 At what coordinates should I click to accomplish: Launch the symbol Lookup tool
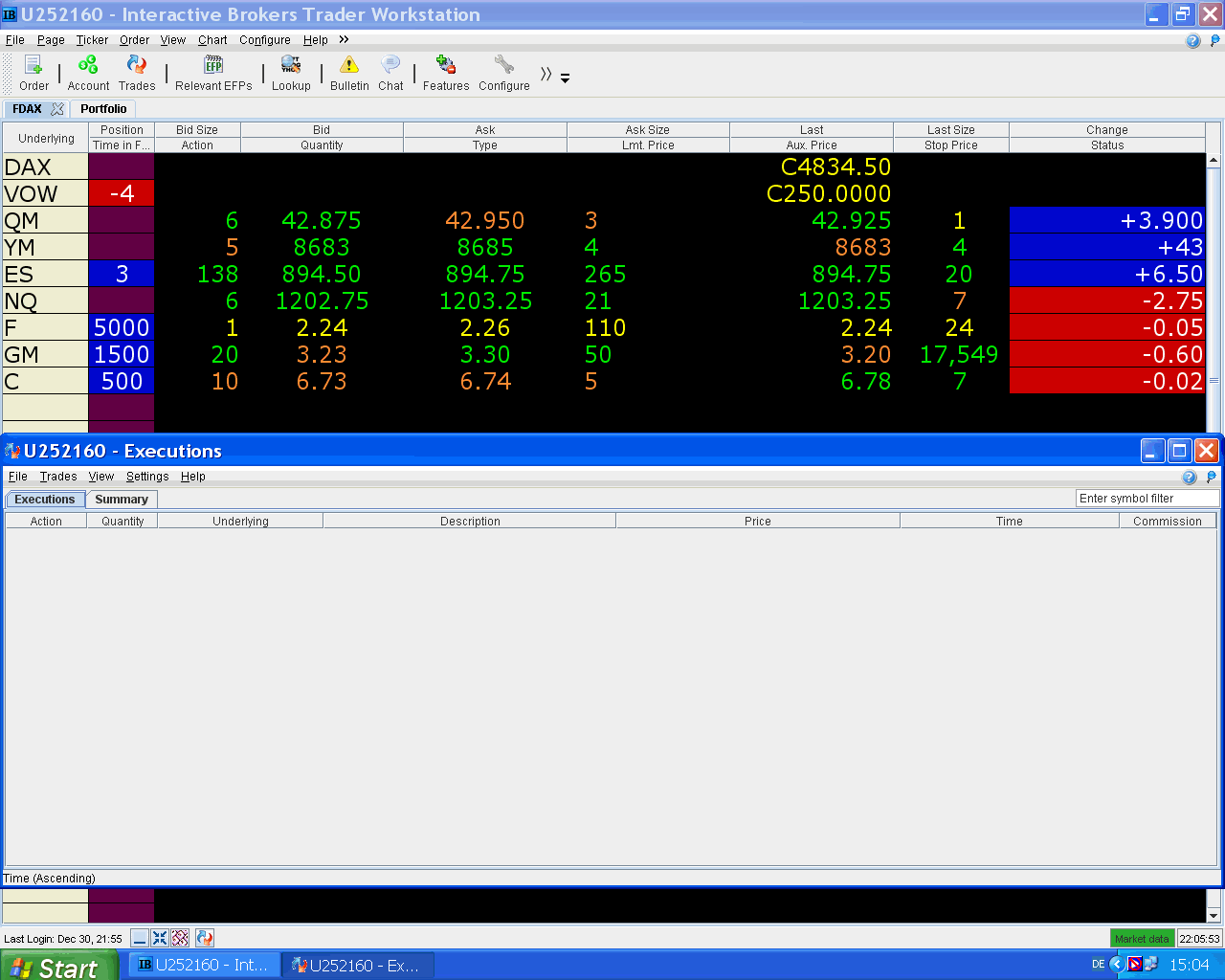(x=291, y=73)
